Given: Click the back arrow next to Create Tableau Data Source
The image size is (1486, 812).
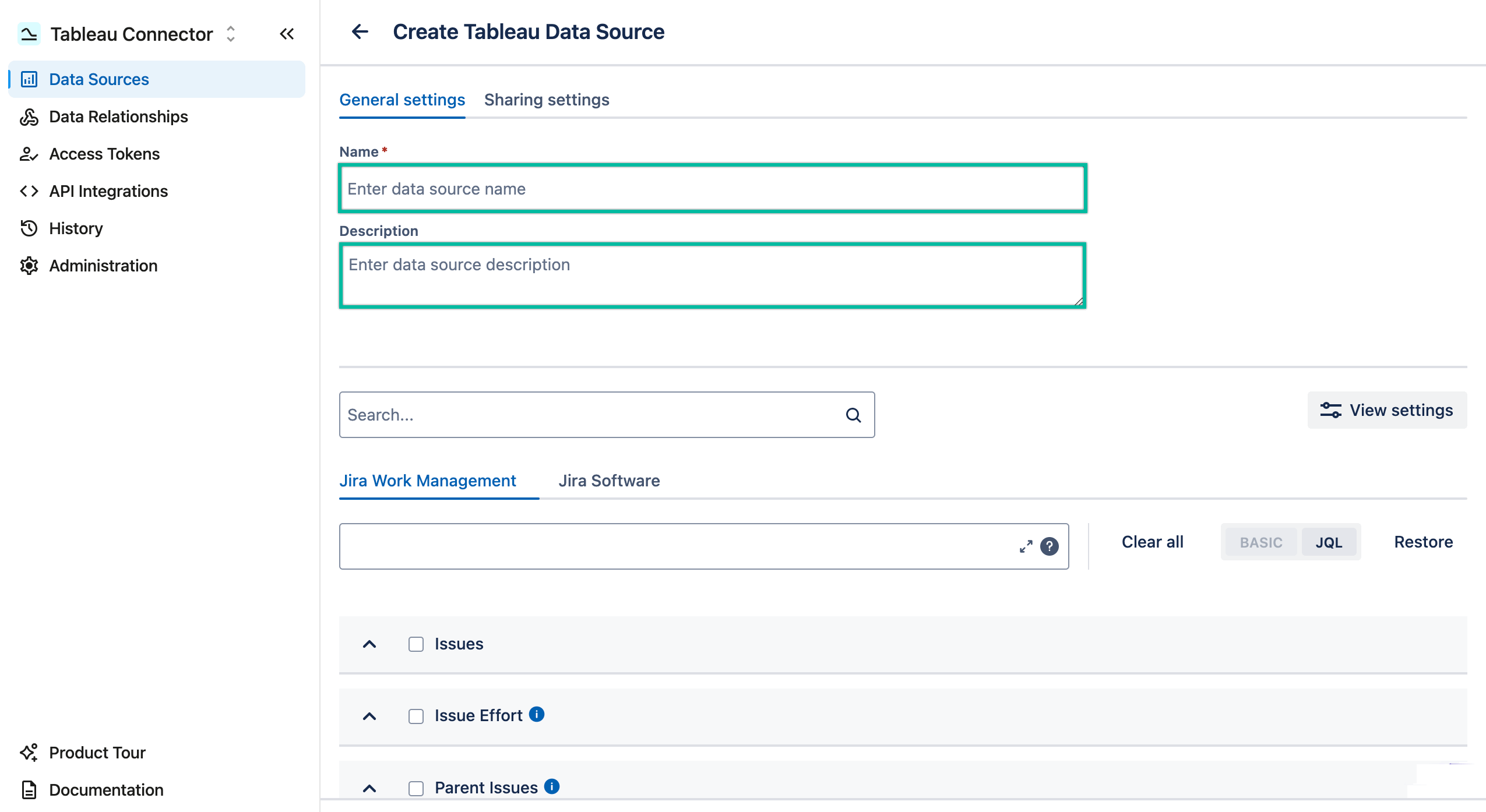Looking at the screenshot, I should point(360,32).
